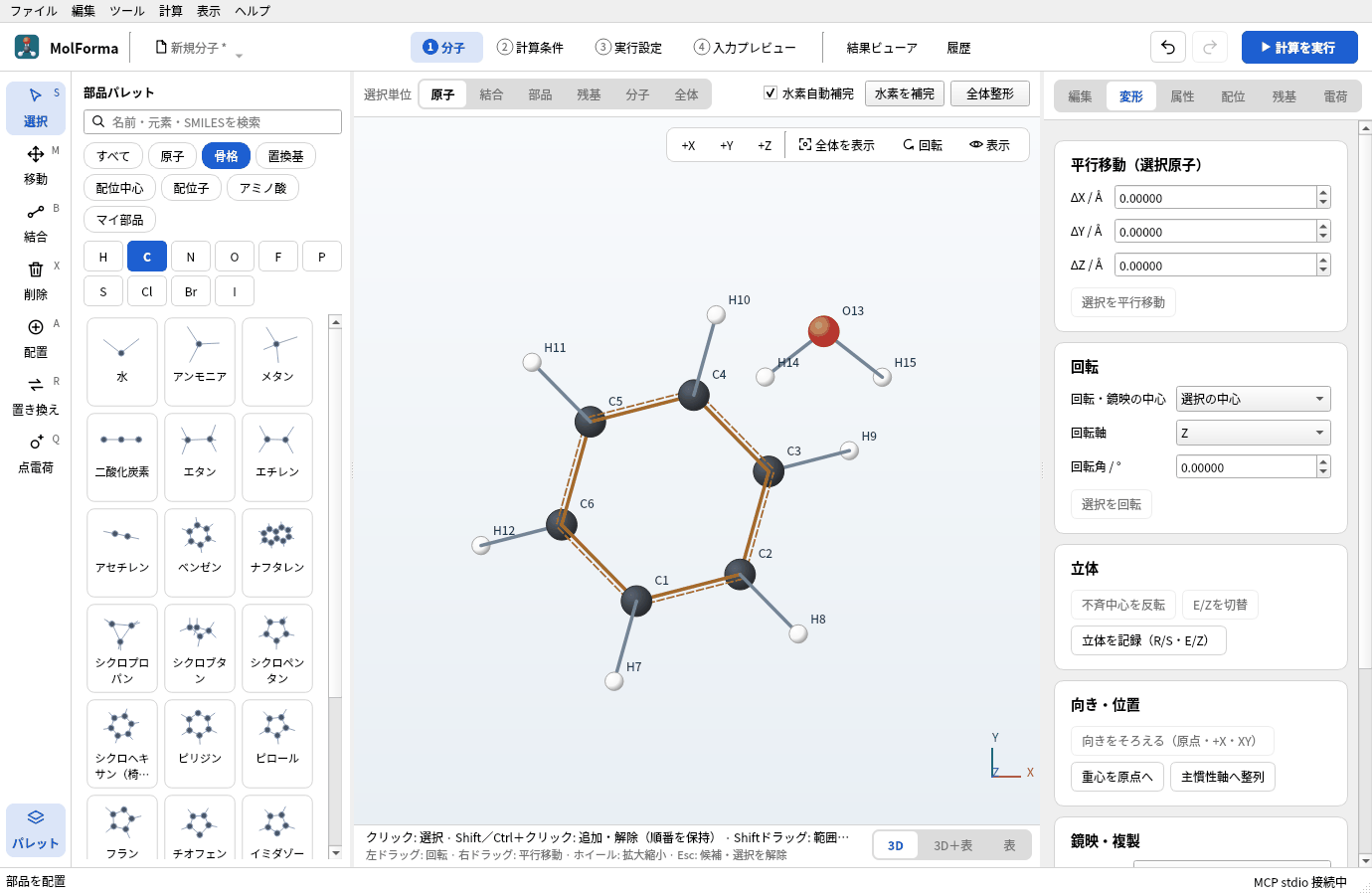The height and width of the screenshot is (895, 1372).
Task: Decrease the ΔZ value with stepper
Action: [1323, 270]
